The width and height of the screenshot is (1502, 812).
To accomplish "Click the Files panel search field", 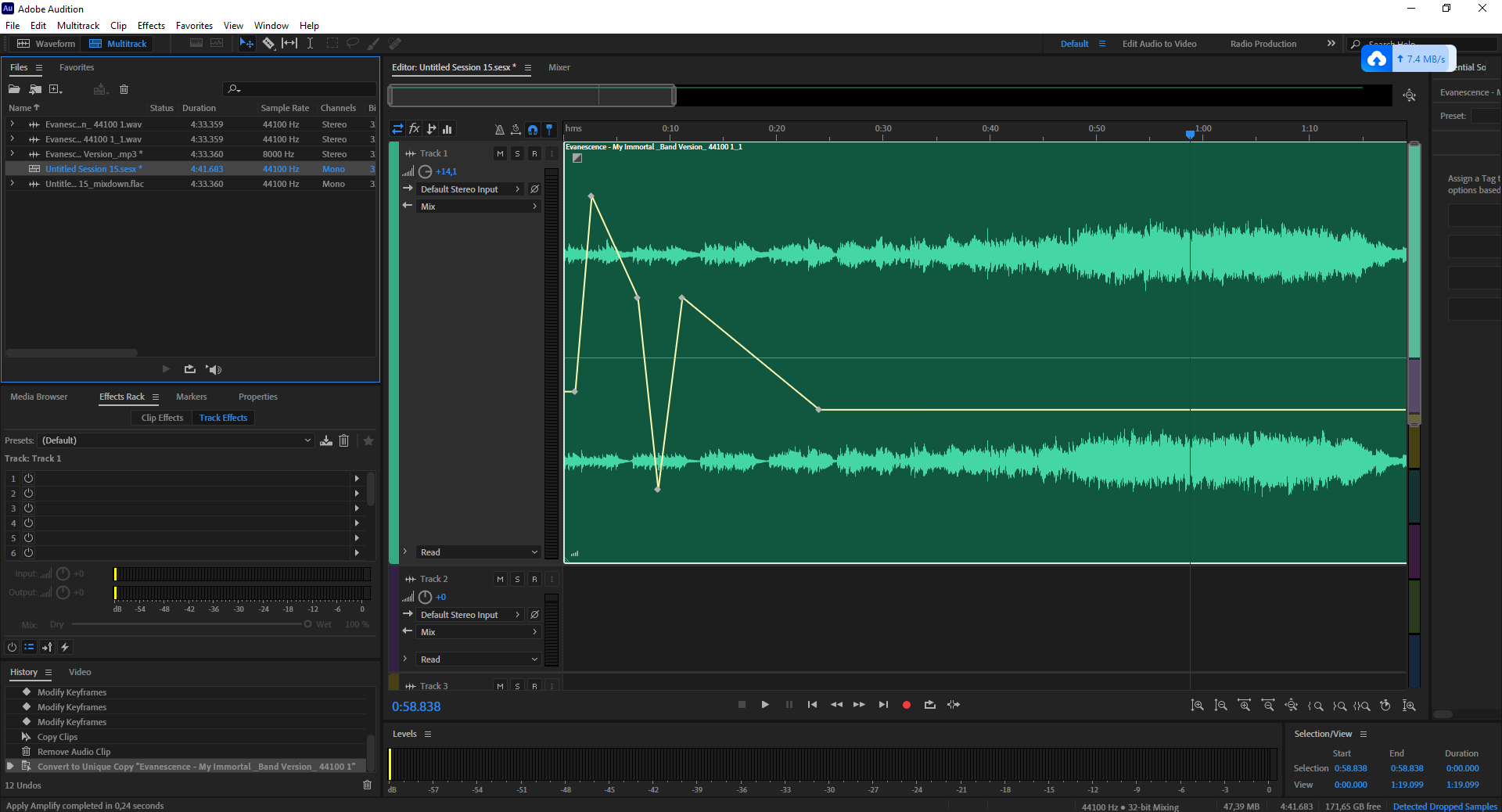I will tap(299, 89).
